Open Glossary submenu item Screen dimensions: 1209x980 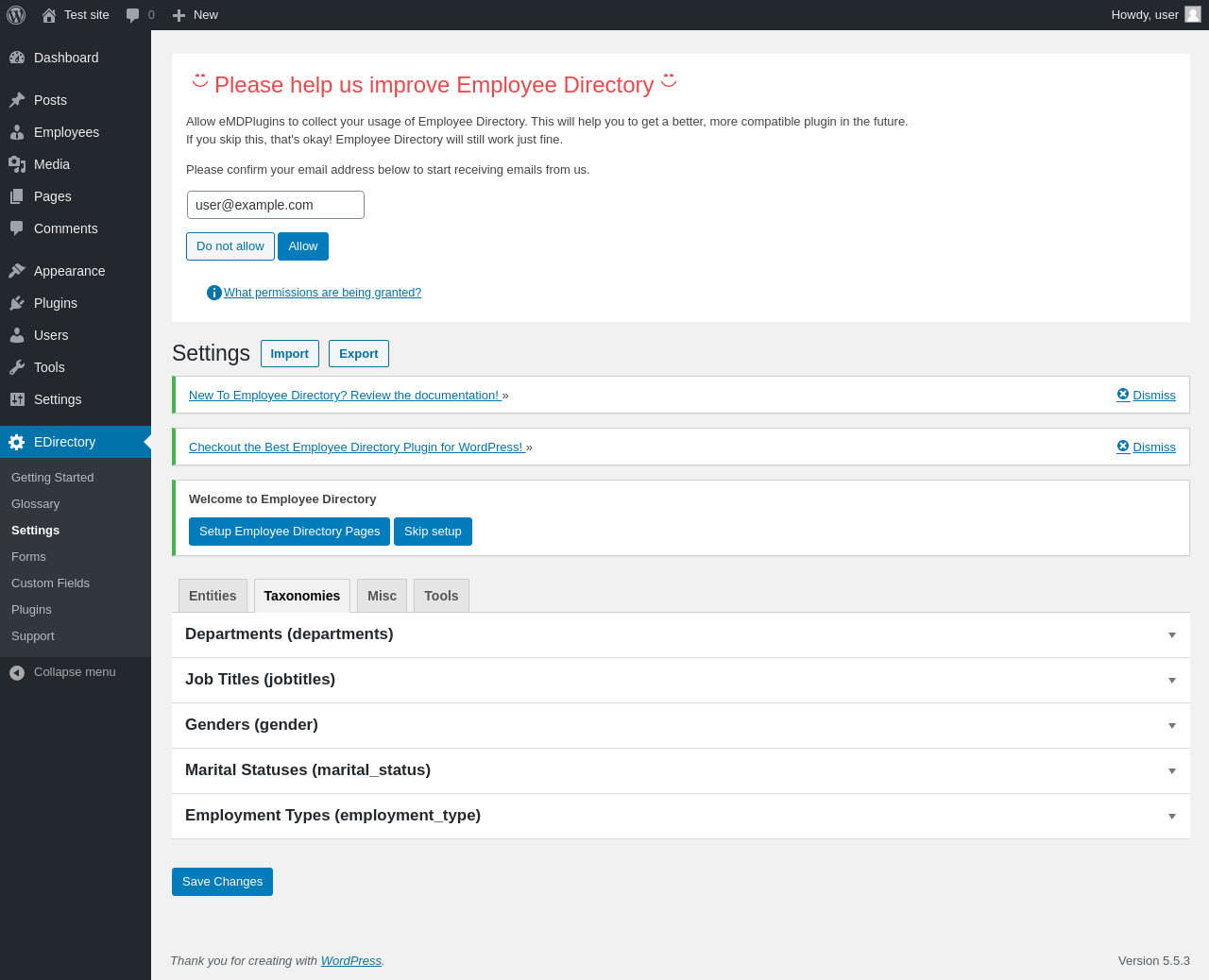[35, 504]
